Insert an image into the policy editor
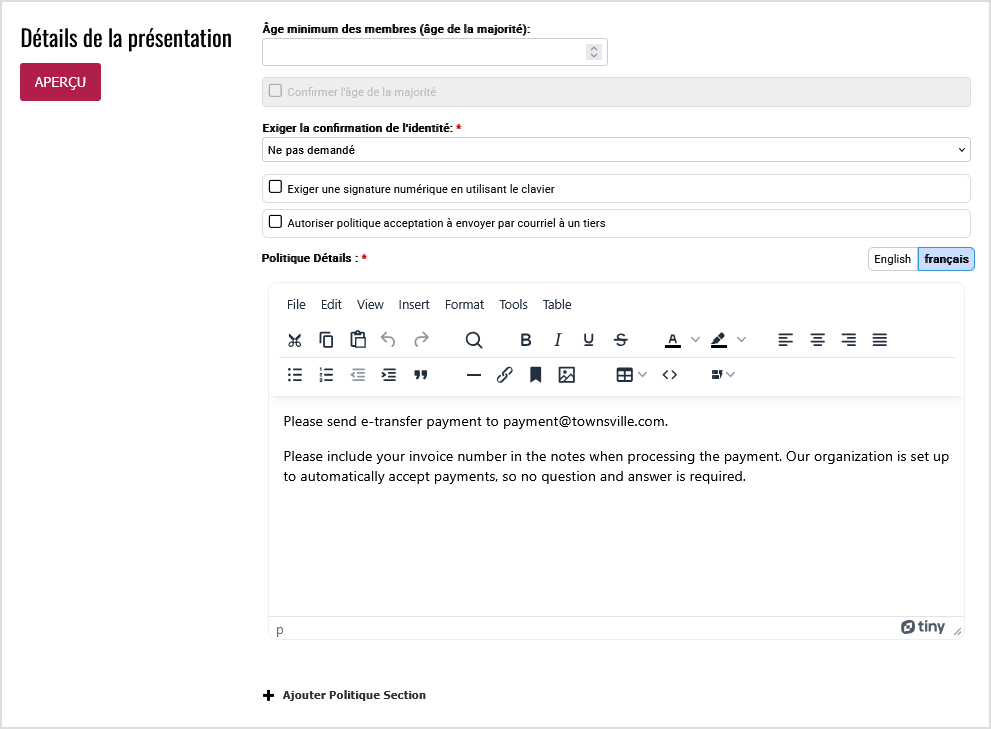991x729 pixels. point(567,375)
